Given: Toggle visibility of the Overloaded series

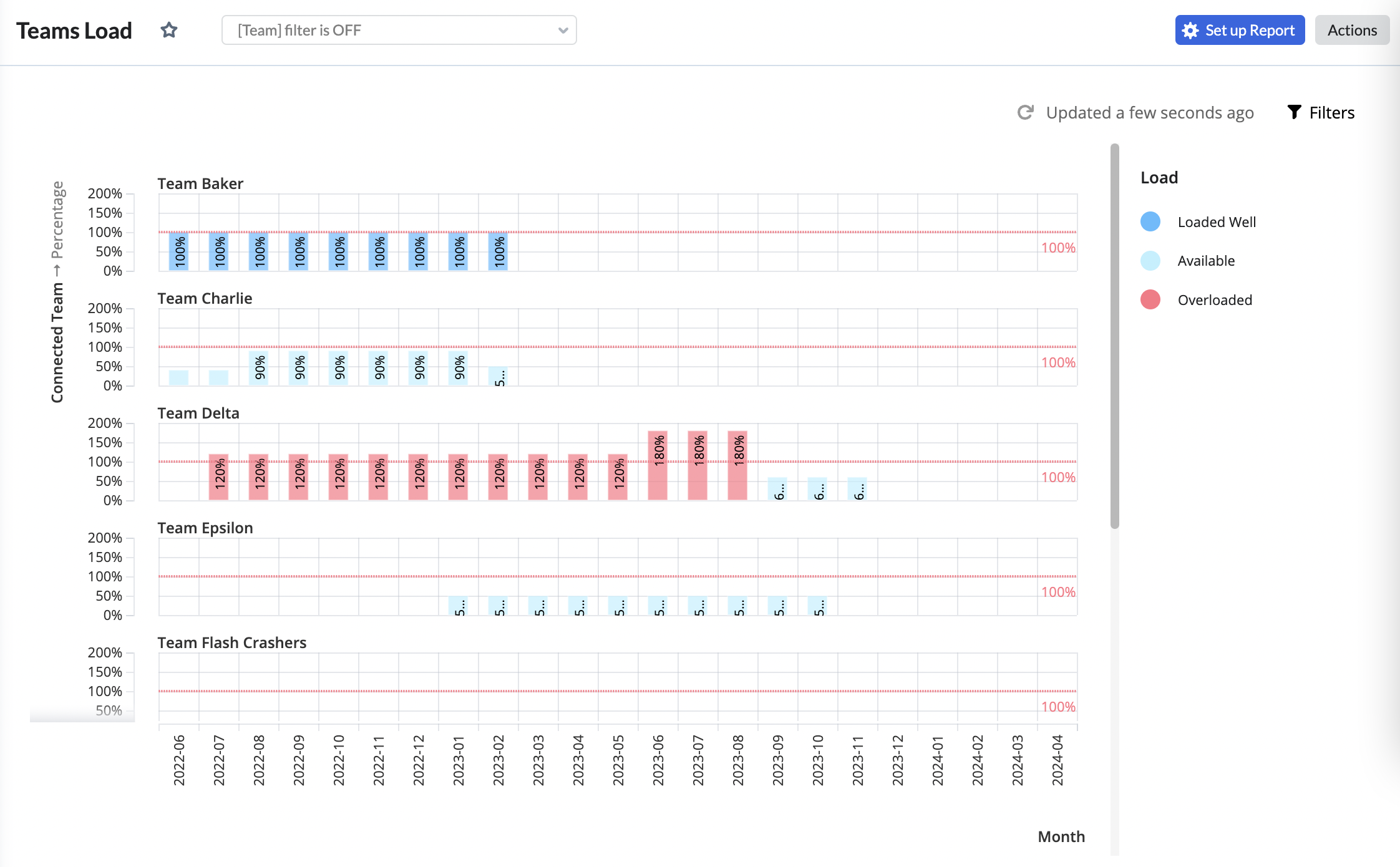Looking at the screenshot, I should tap(1215, 299).
